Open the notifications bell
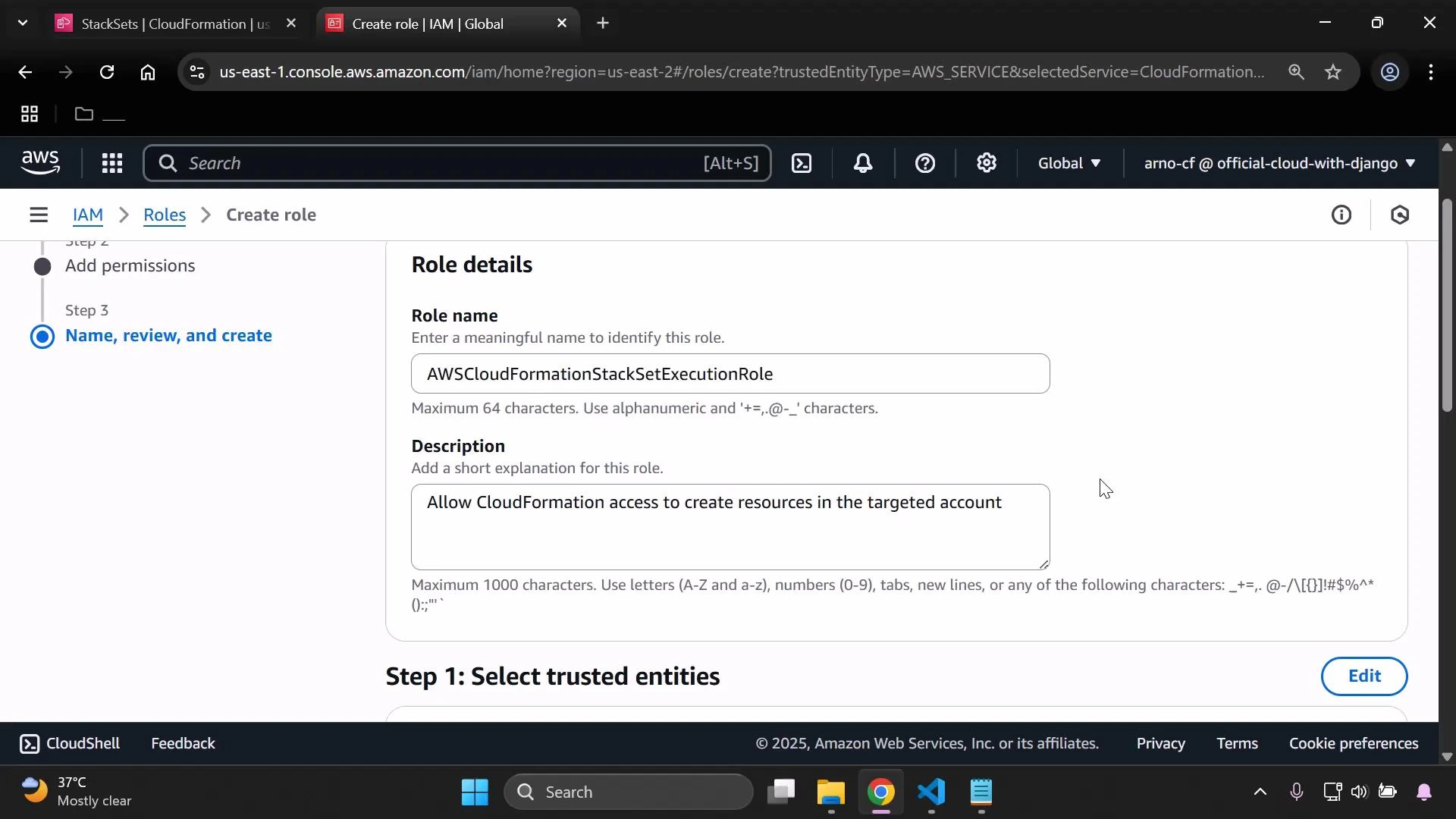This screenshot has width=1456, height=819. 863,163
